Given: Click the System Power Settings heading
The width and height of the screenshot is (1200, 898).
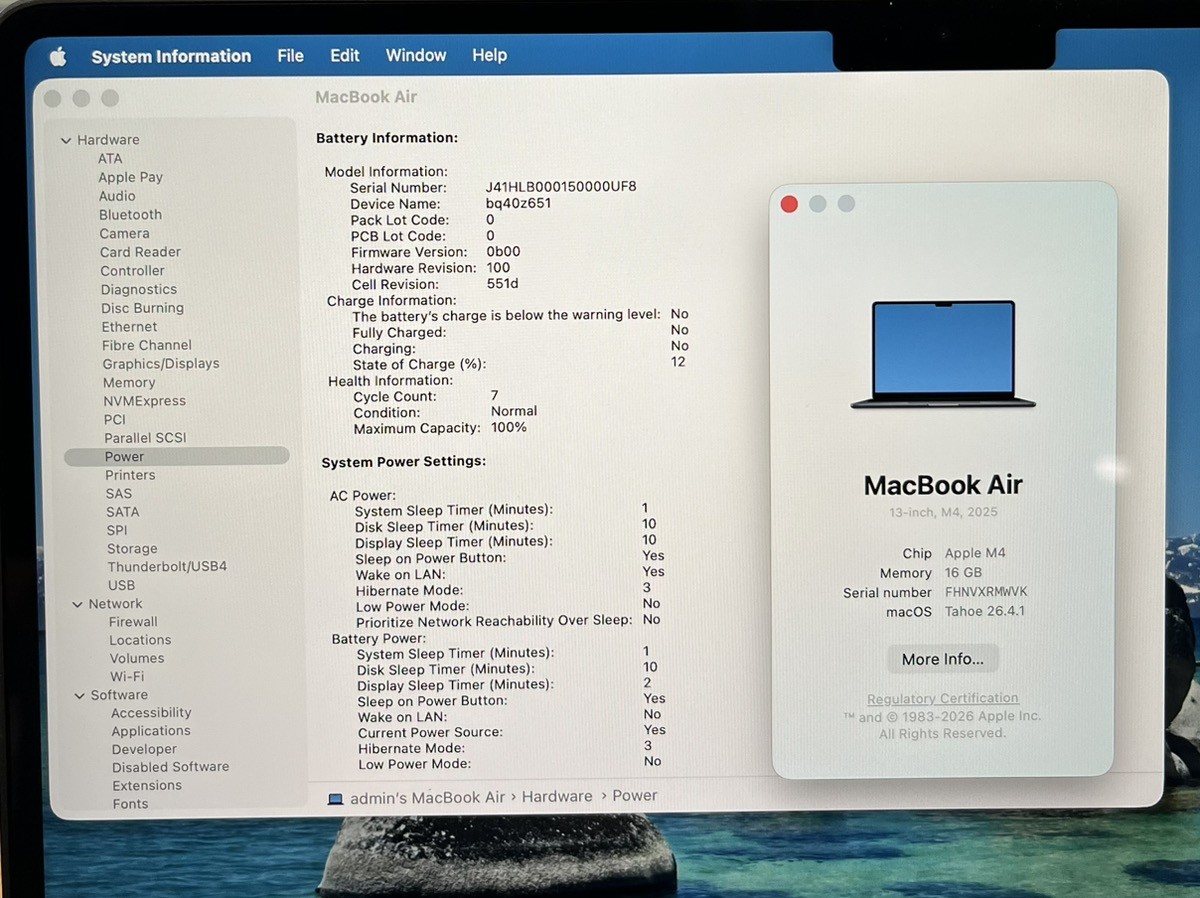Looking at the screenshot, I should coord(403,462).
